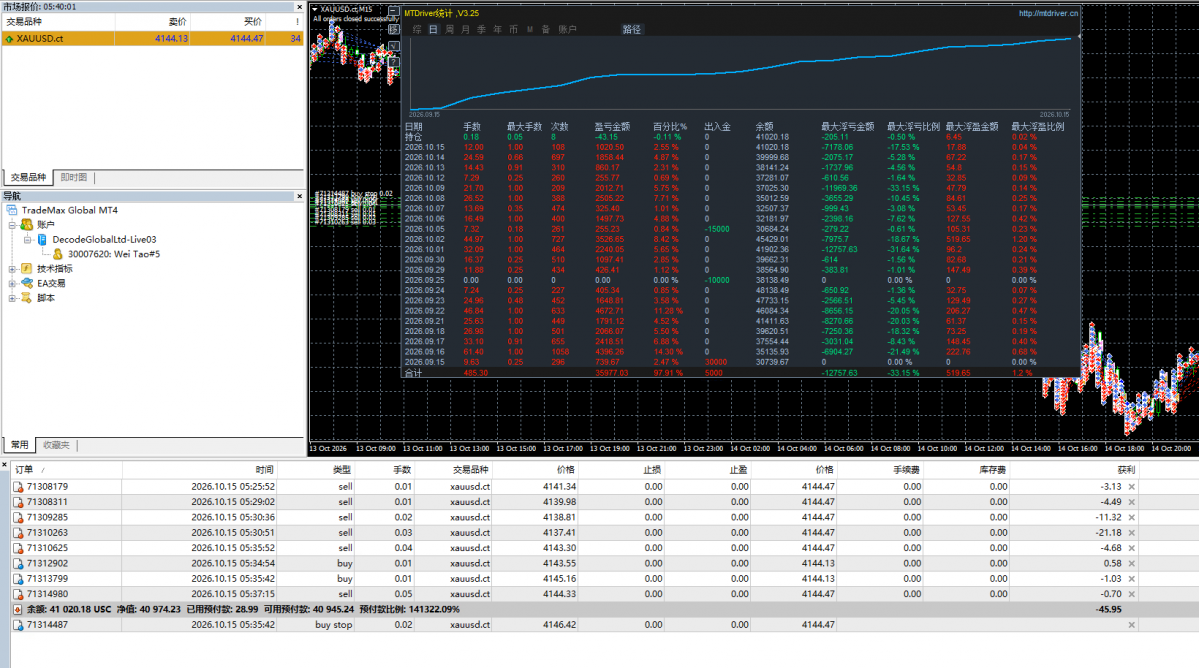Screen dimensions: 1199x668
Task: Expand the EA交易 tree node
Action: click(12, 284)
